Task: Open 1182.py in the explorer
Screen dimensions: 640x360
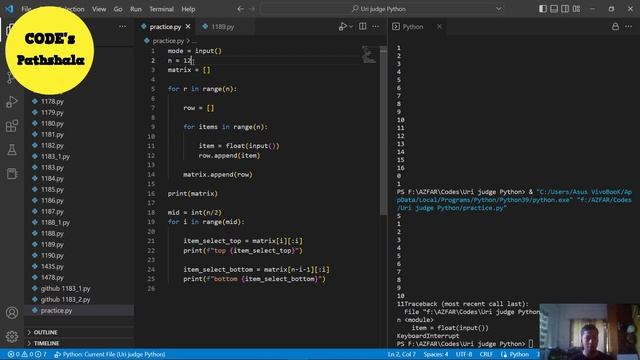Action: click(80, 145)
